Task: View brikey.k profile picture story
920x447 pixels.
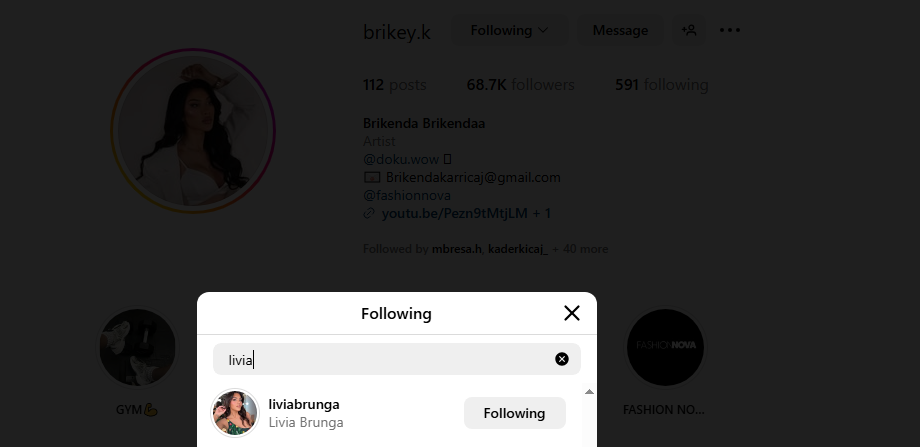Action: coord(193,130)
